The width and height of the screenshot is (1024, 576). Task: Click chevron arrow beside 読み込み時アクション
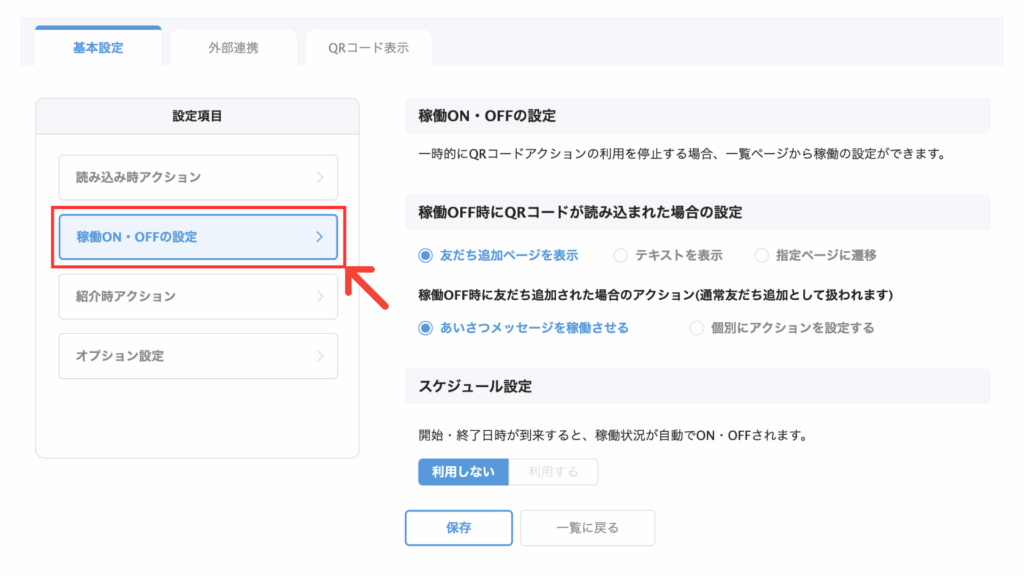pyautogui.click(x=320, y=177)
